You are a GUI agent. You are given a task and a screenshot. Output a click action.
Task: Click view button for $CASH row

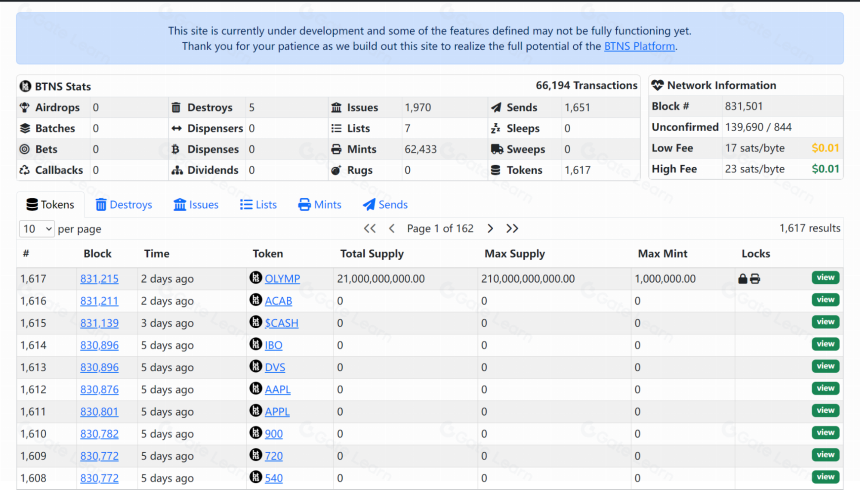click(825, 322)
